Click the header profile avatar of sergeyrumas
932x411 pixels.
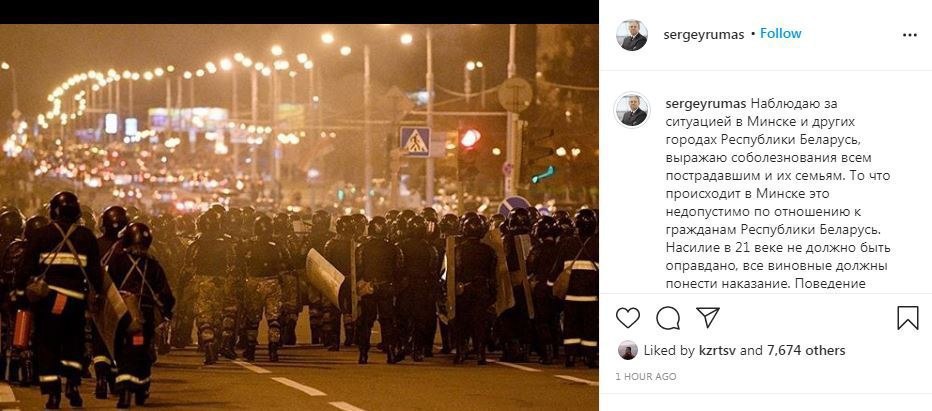click(x=632, y=35)
